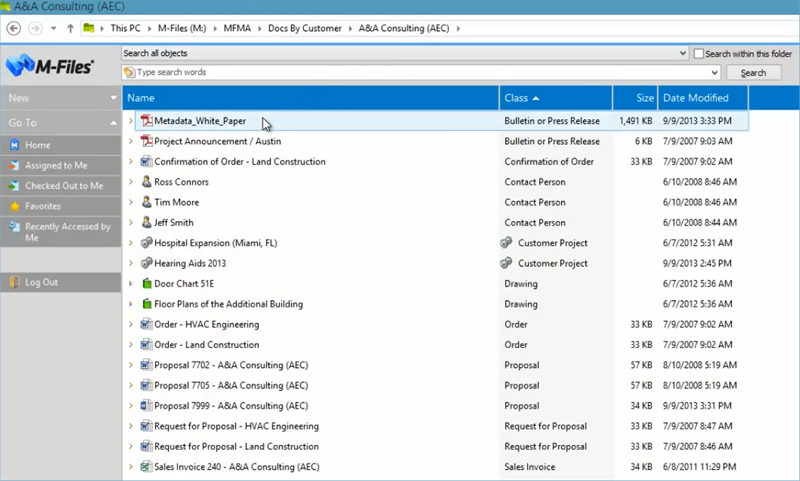The height and width of the screenshot is (481, 800).
Task: Expand the Metadata_White_Paper row
Action: (x=131, y=121)
